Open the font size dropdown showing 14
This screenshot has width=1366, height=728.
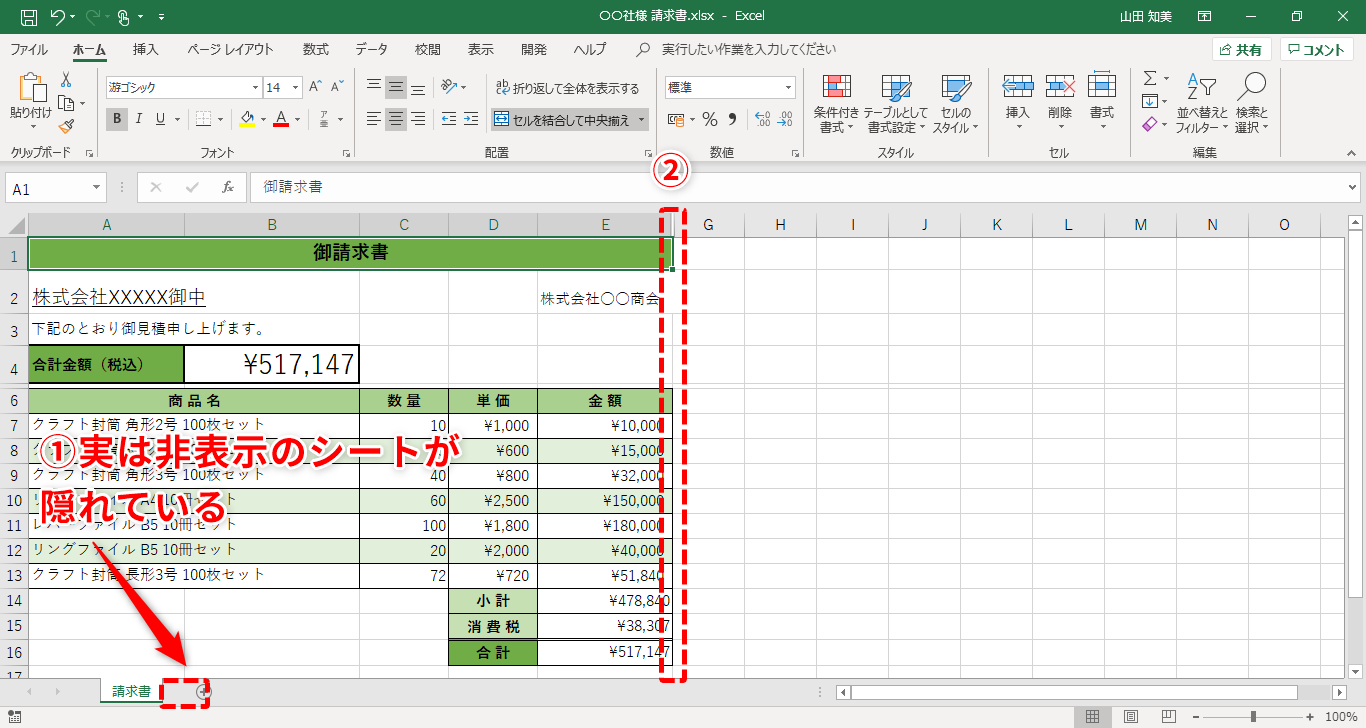pos(297,87)
